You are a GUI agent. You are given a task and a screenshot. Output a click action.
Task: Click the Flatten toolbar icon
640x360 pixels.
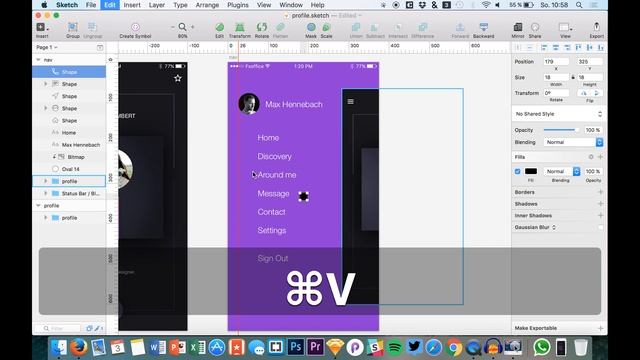point(280,27)
